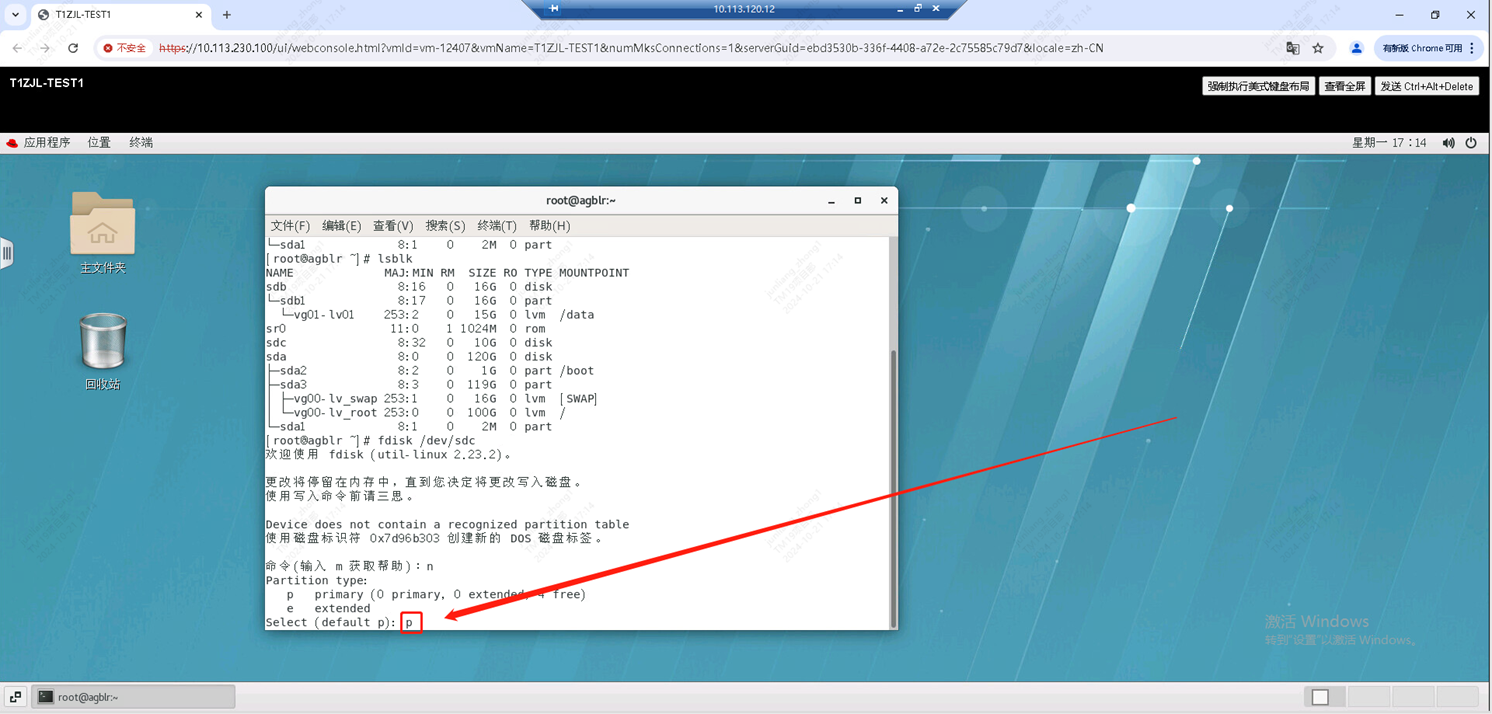Open the 终端(T) menu in terminal window

point(496,226)
